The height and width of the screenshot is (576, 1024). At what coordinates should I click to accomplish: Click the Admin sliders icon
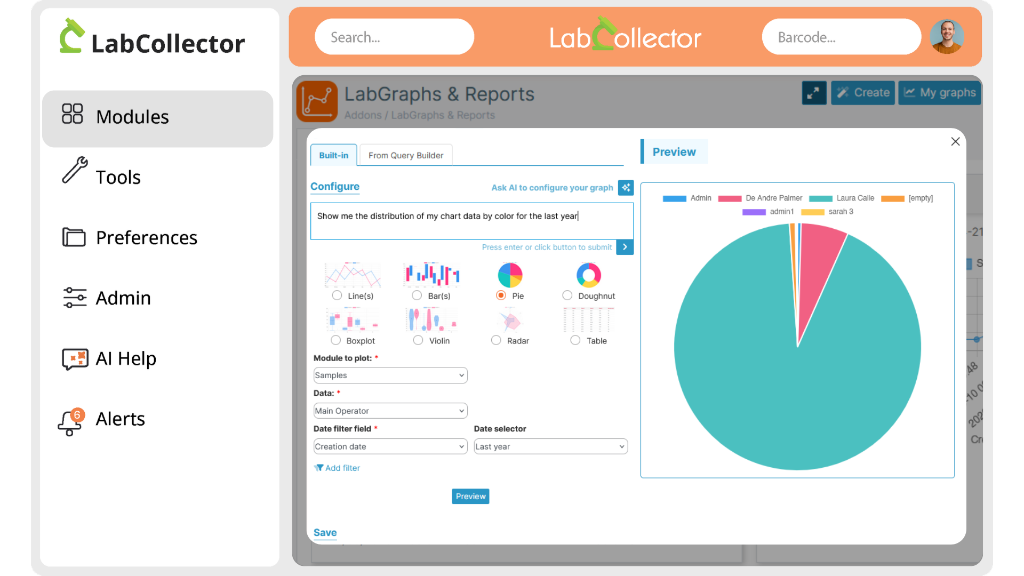74,297
